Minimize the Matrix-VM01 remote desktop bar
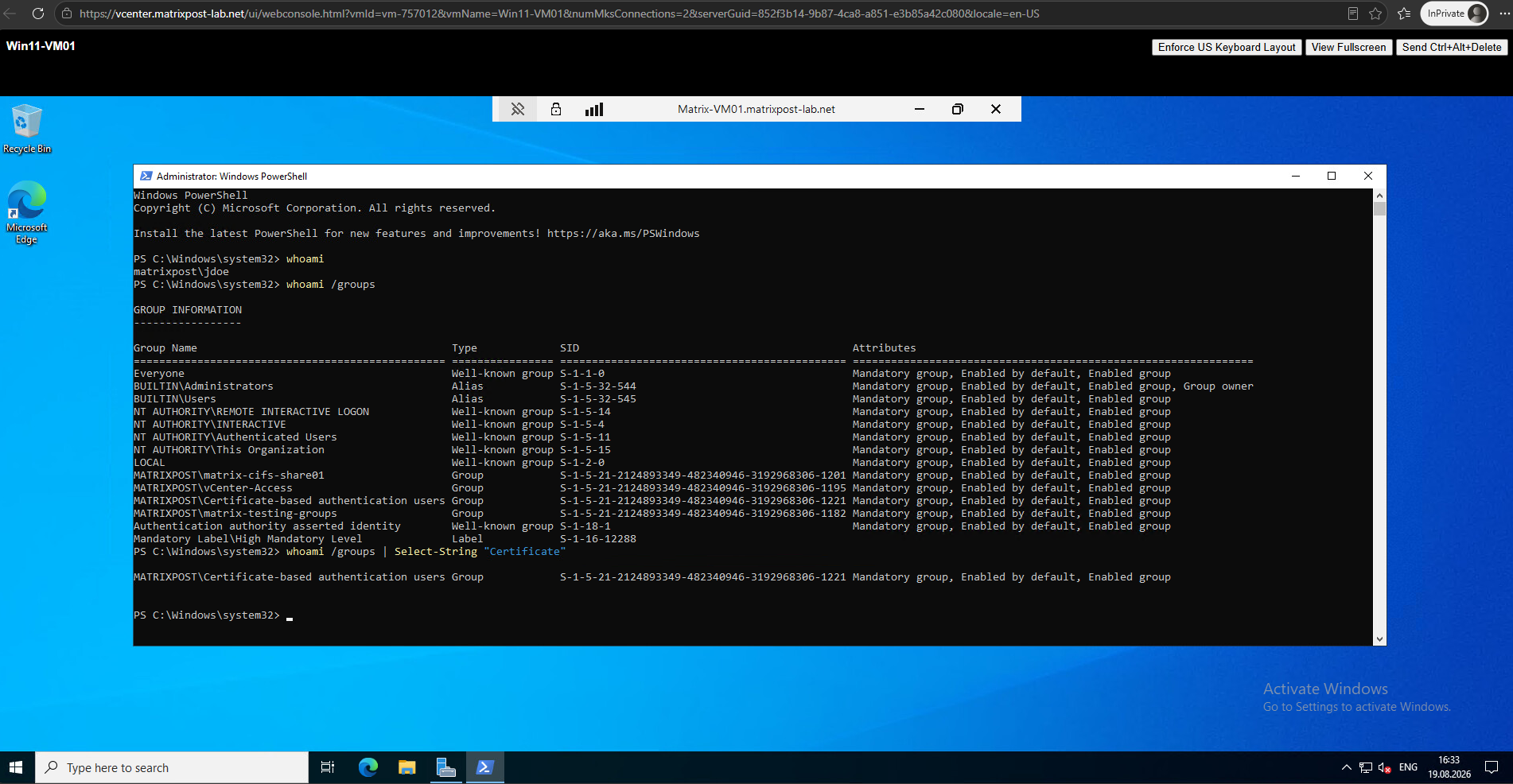This screenshot has width=1513, height=784. [x=920, y=109]
